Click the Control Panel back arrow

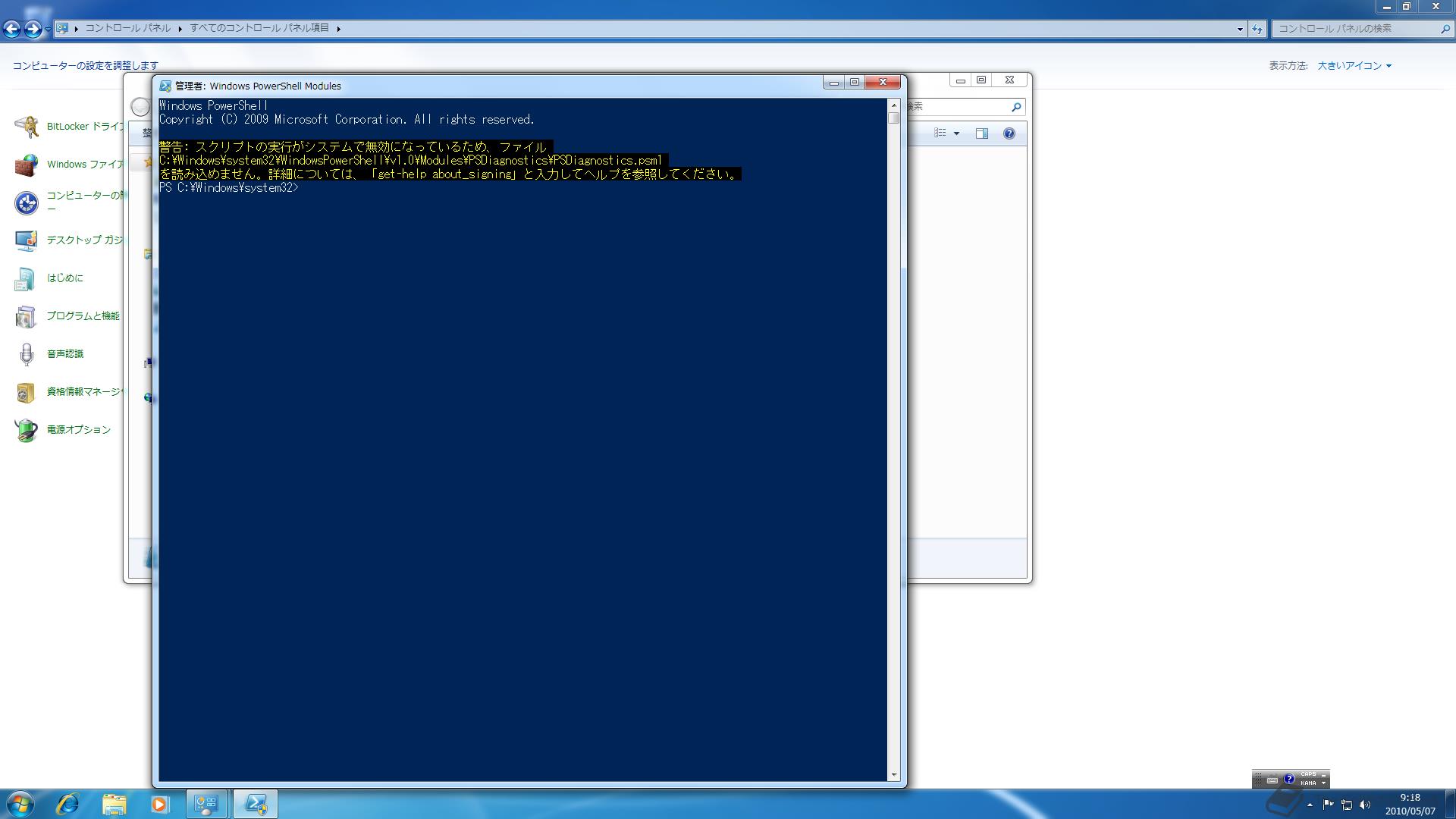pos(11,29)
